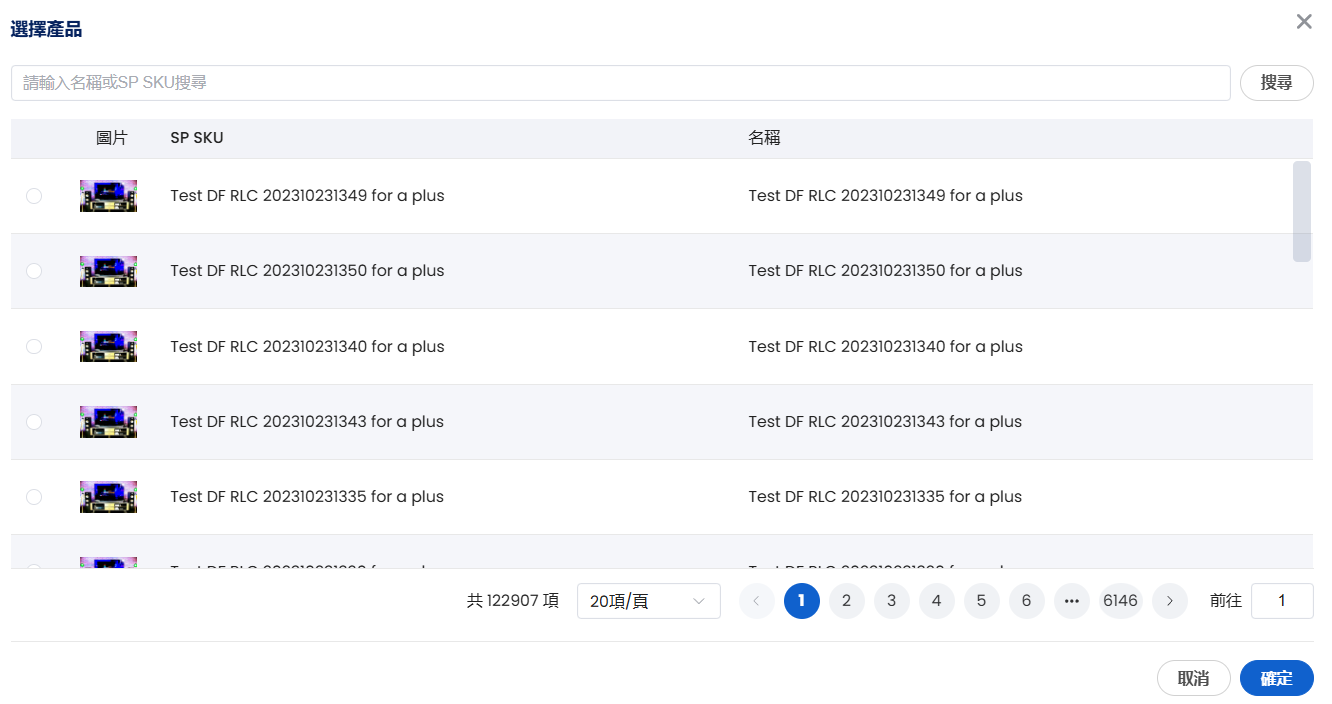This screenshot has height=704, width=1332.
Task: Click SP SKU cell 'Test DF RLC 202310231343 for a plus'
Action: pos(307,422)
